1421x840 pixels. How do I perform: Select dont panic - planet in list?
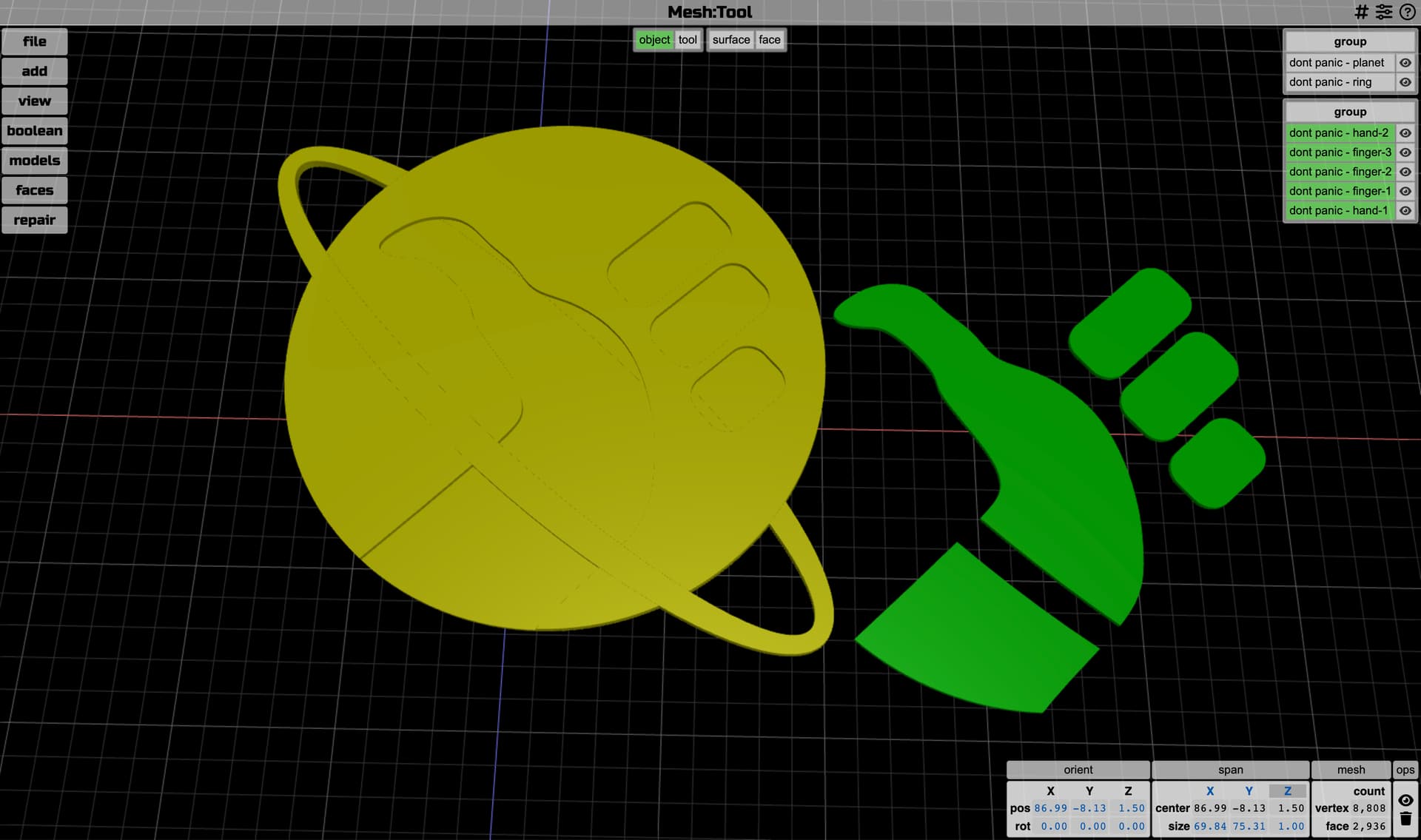click(1340, 63)
